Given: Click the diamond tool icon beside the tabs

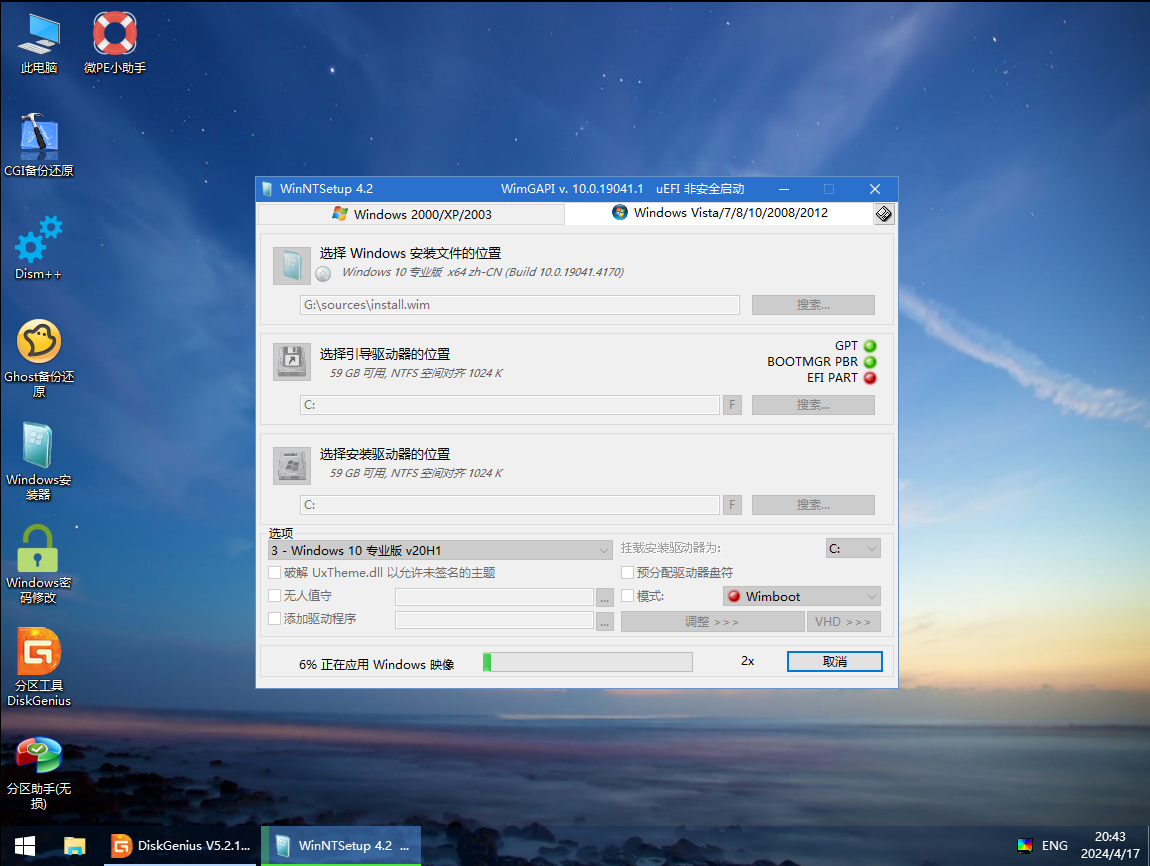Looking at the screenshot, I should coord(884,213).
